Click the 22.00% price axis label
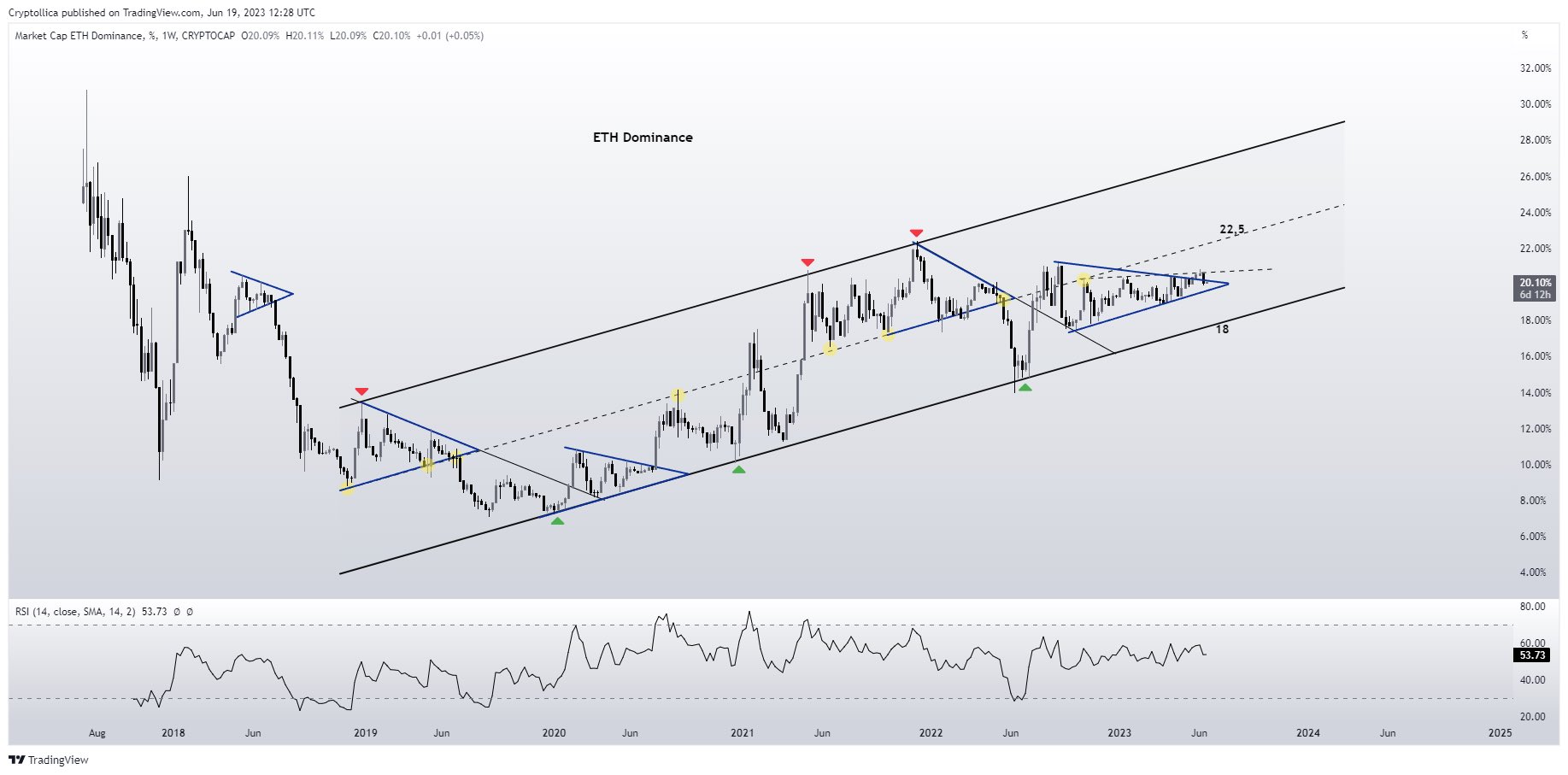This screenshot has width=1568, height=775. pyautogui.click(x=1536, y=249)
